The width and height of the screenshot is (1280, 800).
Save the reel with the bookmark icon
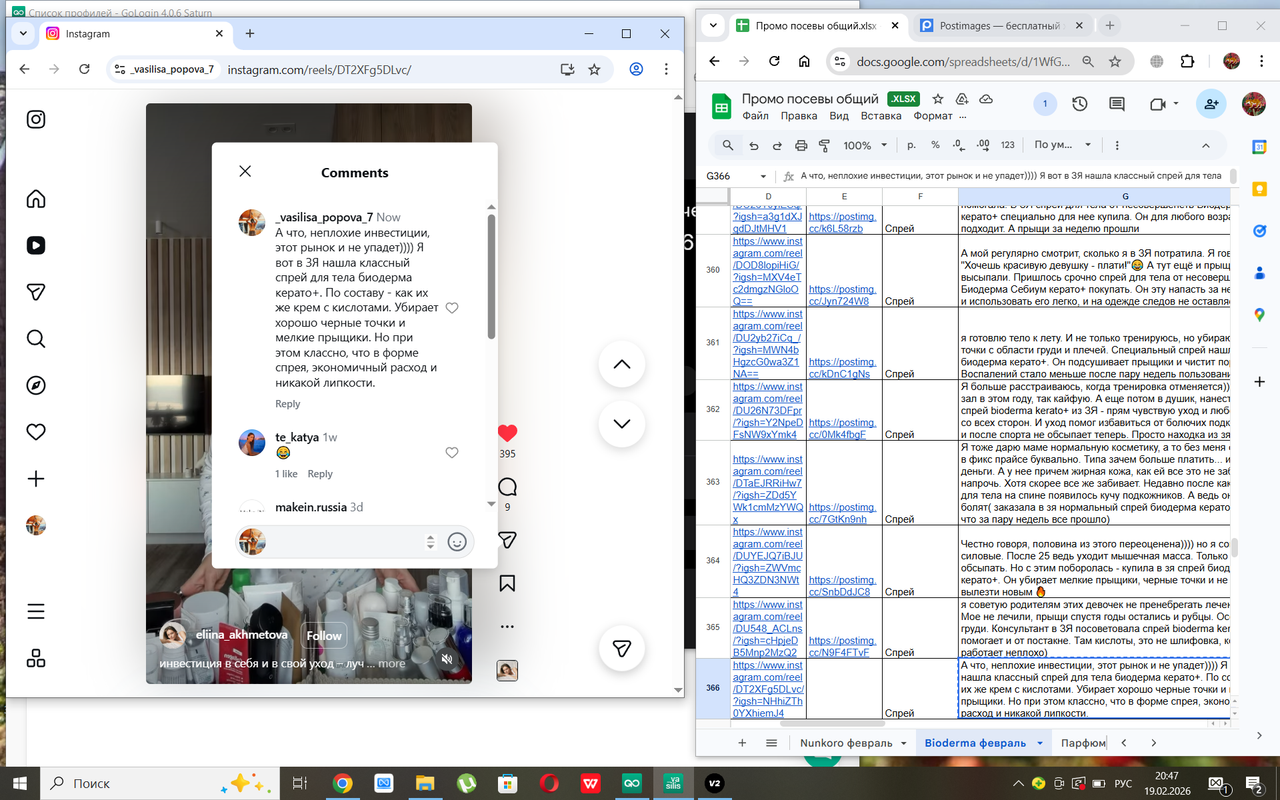507,583
